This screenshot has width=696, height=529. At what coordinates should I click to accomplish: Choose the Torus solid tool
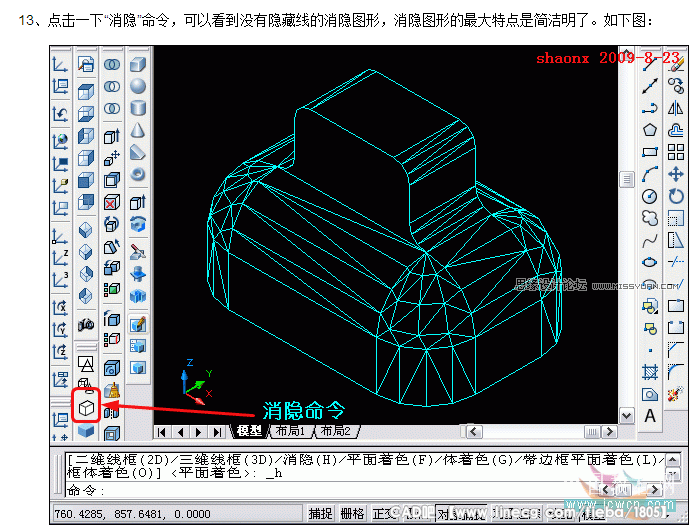click(138, 174)
